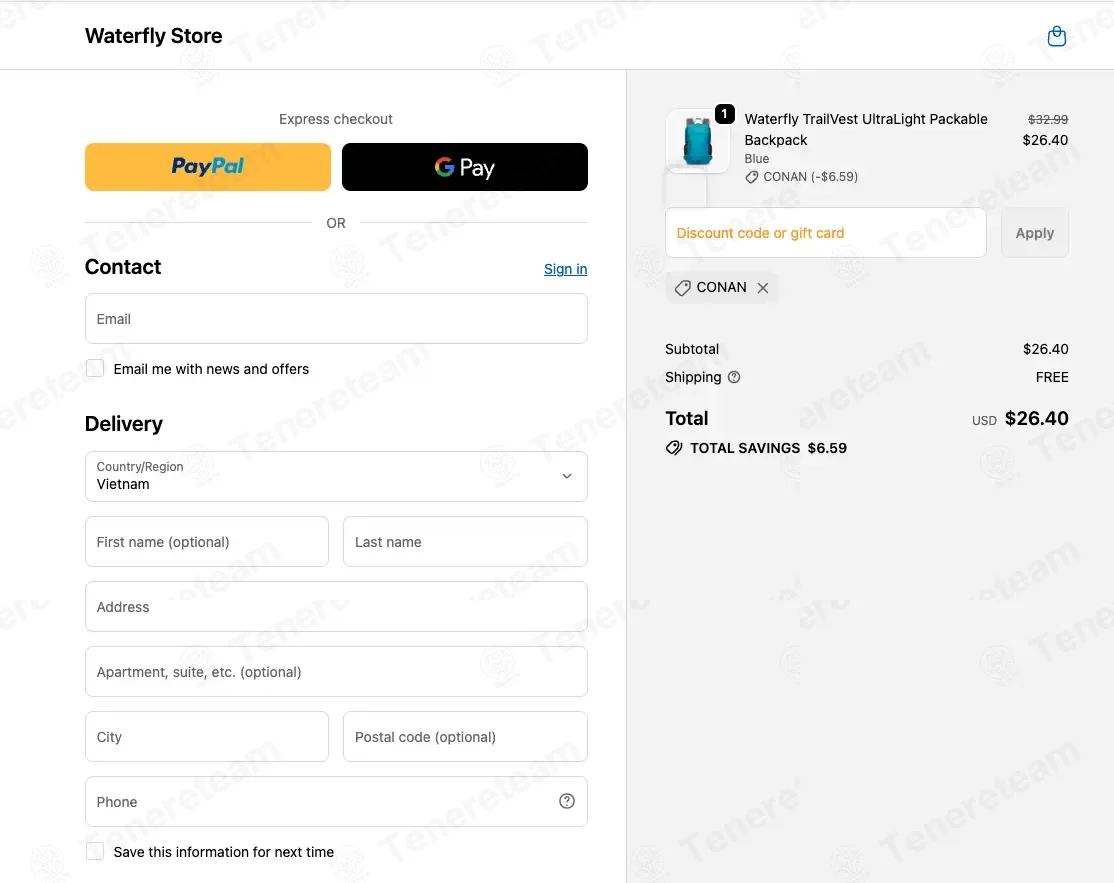Screen dimensions: 1114x883
Task: Click the struck-through price $32.99
Action: coord(1048,119)
